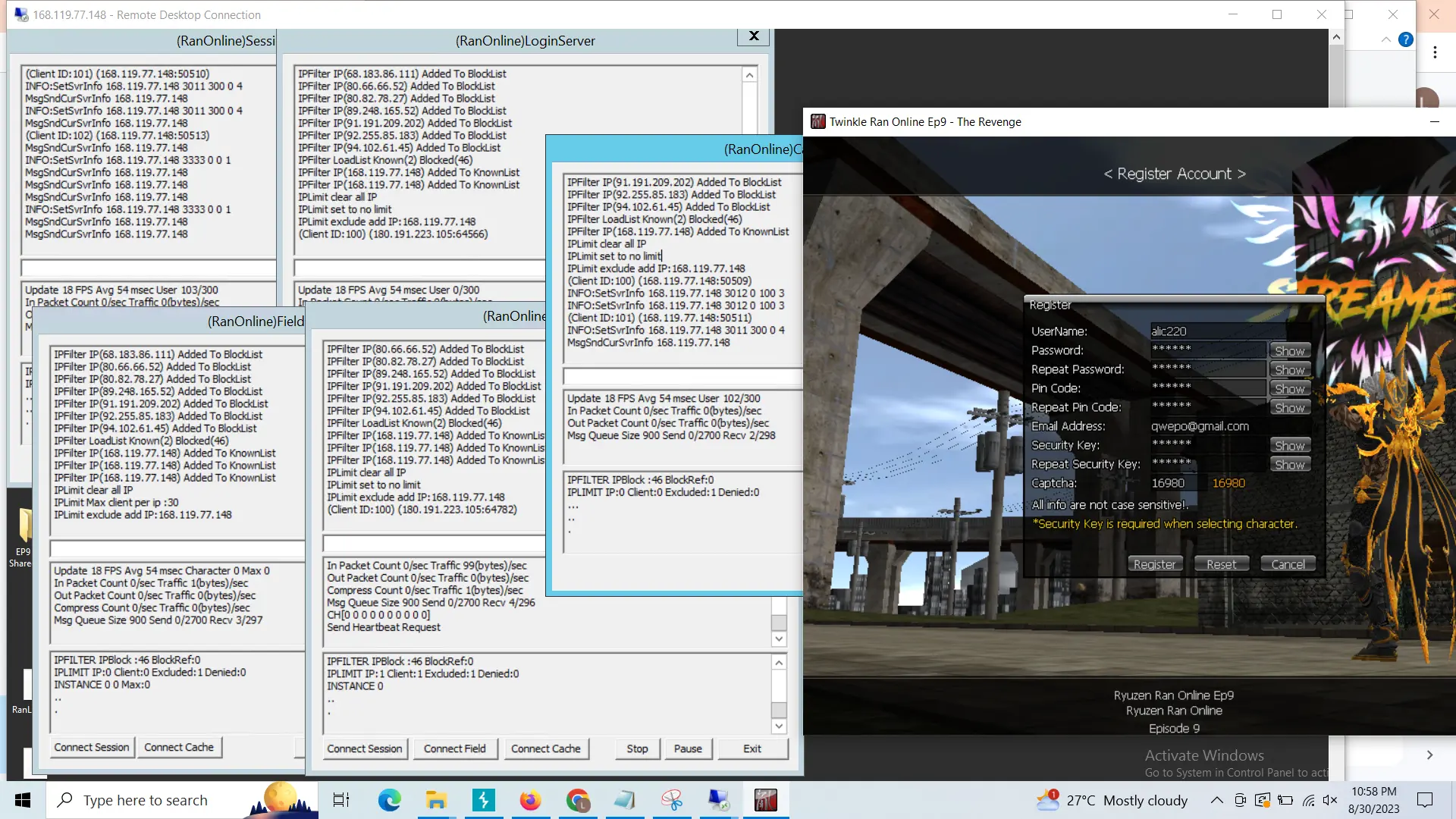Click the Cache server command input box

click(682, 376)
